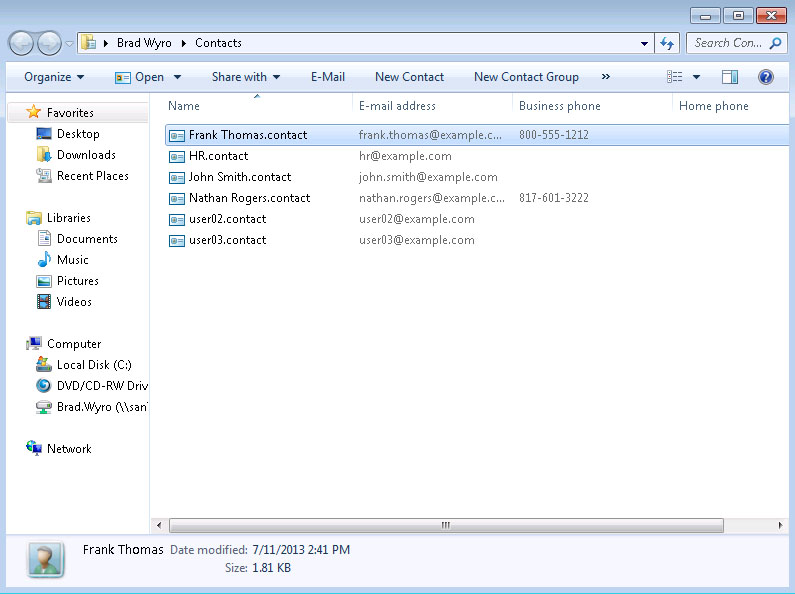Select the Frank Thomas contact file icon
The width and height of the screenshot is (795, 594).
click(177, 135)
